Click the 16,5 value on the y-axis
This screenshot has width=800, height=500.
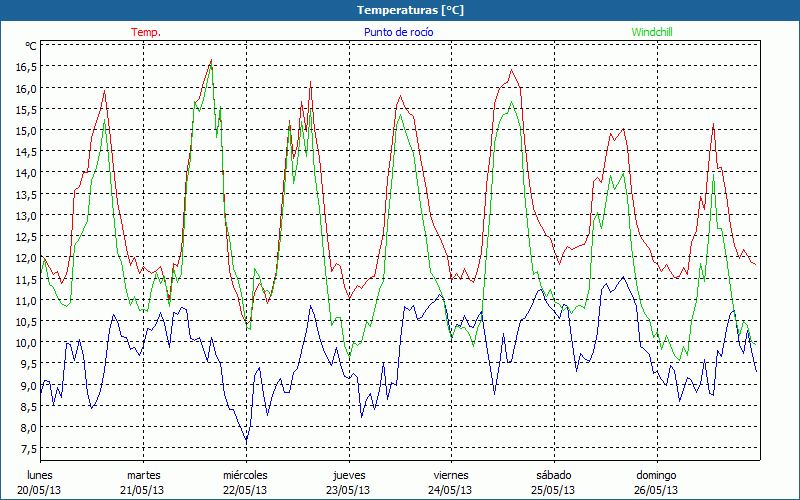pyautogui.click(x=26, y=67)
